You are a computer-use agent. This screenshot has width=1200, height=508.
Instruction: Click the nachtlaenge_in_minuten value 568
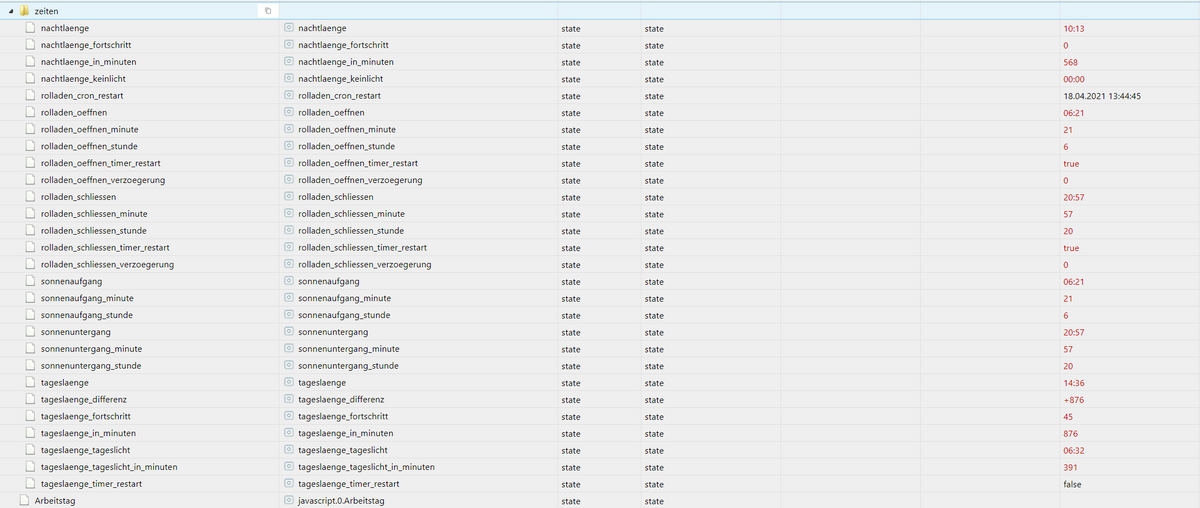pos(1070,62)
